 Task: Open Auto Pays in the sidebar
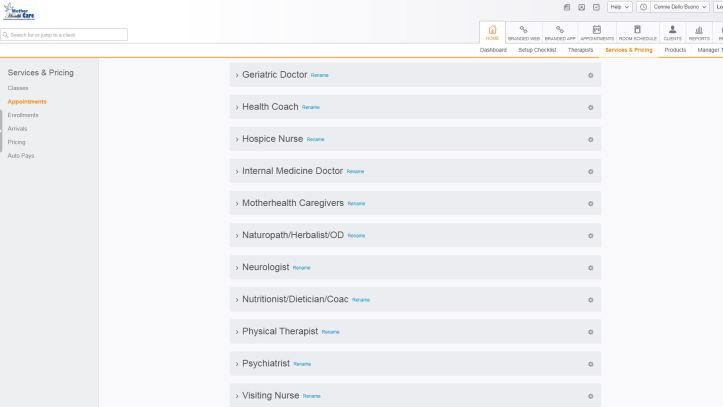(21, 156)
